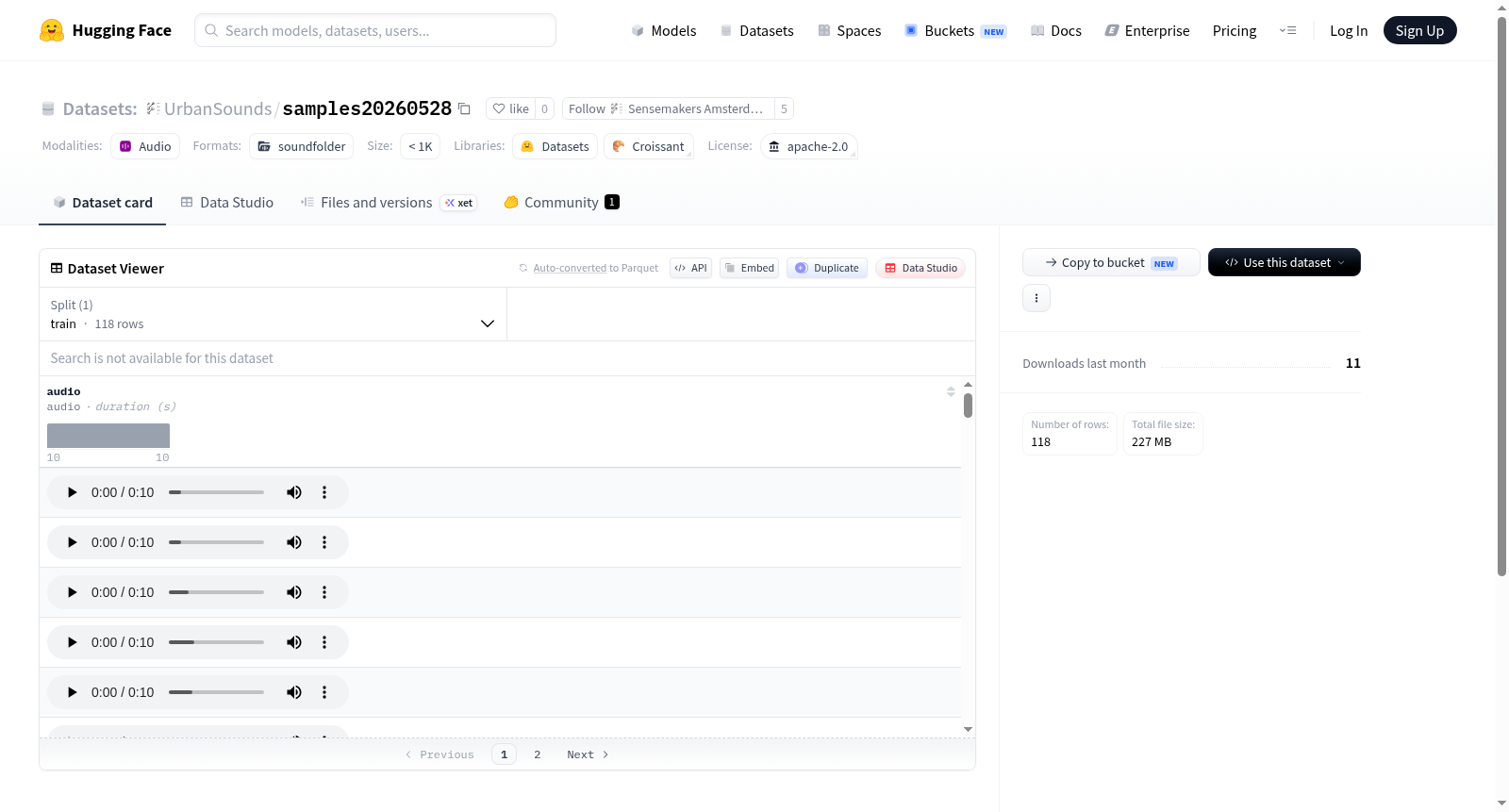Screen dimensions: 1509x812
Task: Mute the first audio sample
Action: (x=294, y=492)
